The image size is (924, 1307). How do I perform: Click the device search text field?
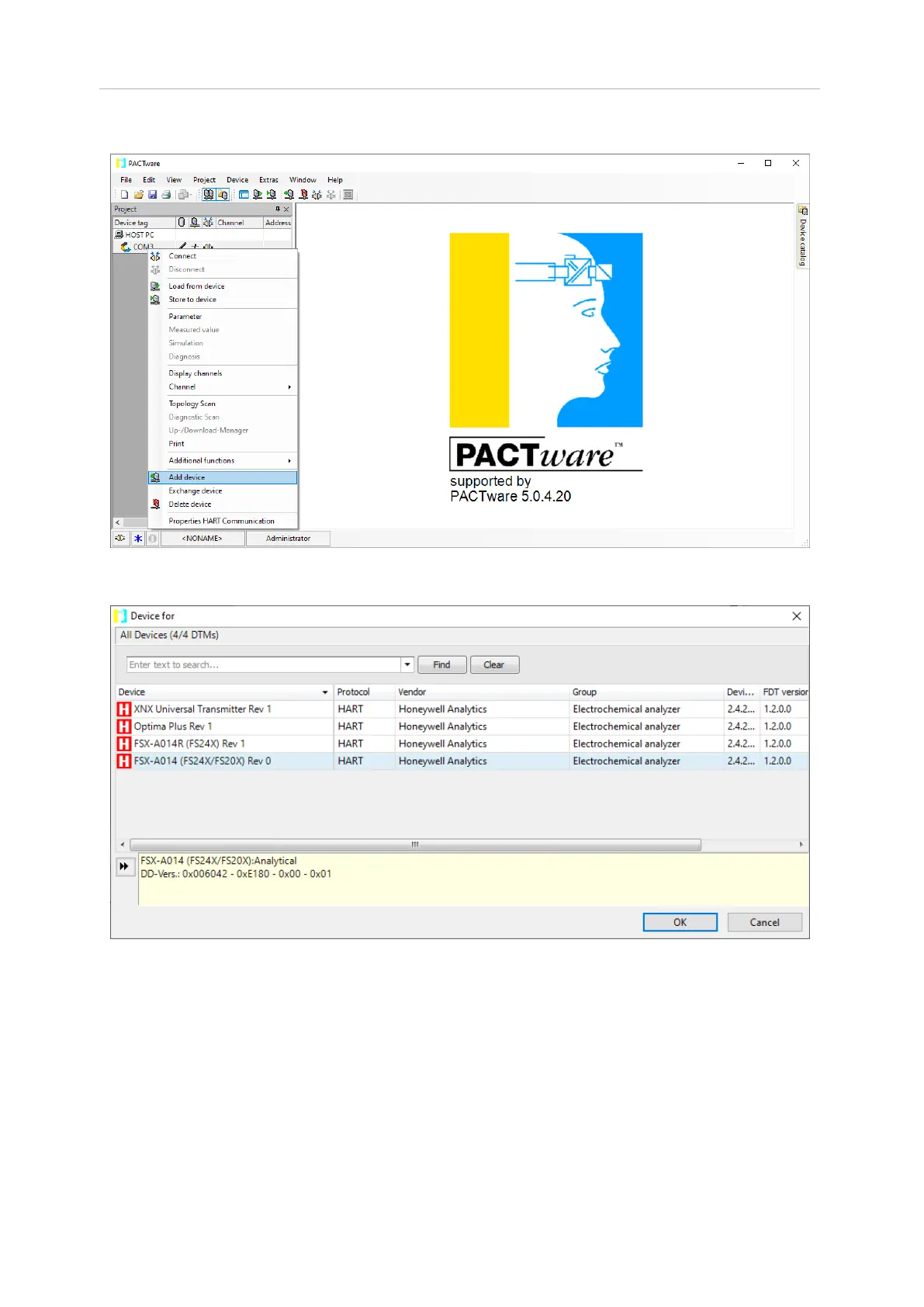263,665
